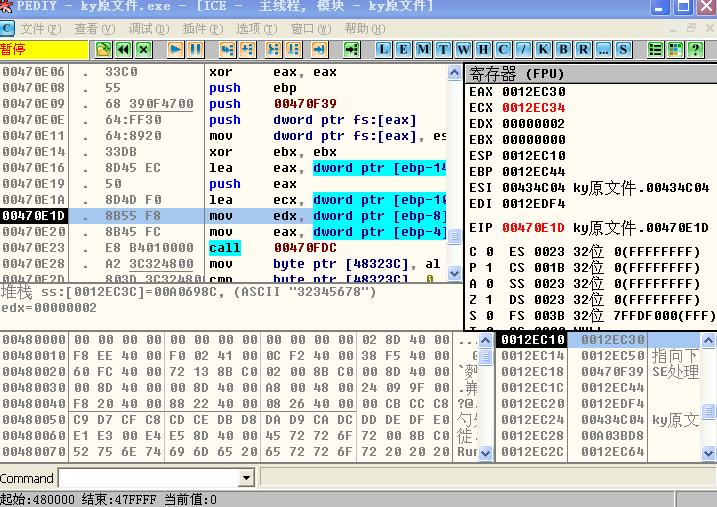Viewport: 717px width, 507px height.
Task: Select the ESI register value 00434C04
Action: click(x=534, y=188)
